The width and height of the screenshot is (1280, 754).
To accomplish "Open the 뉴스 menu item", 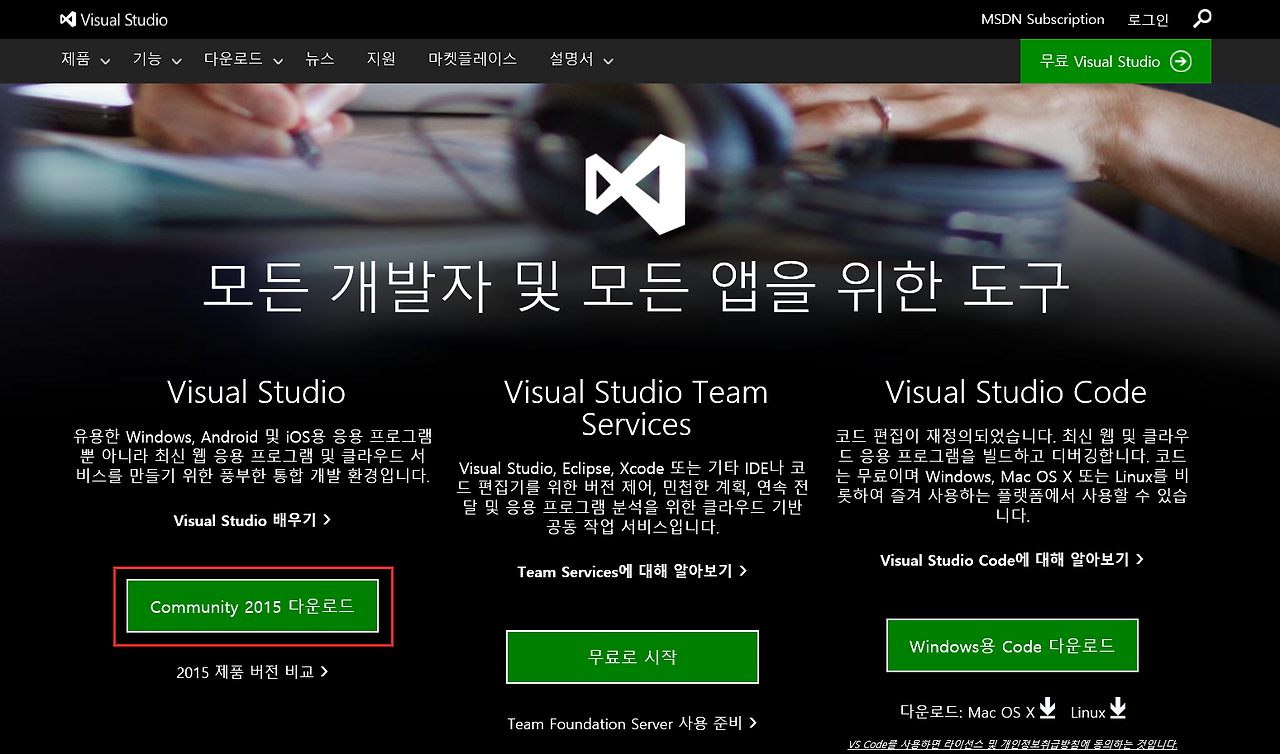I will click(x=320, y=59).
